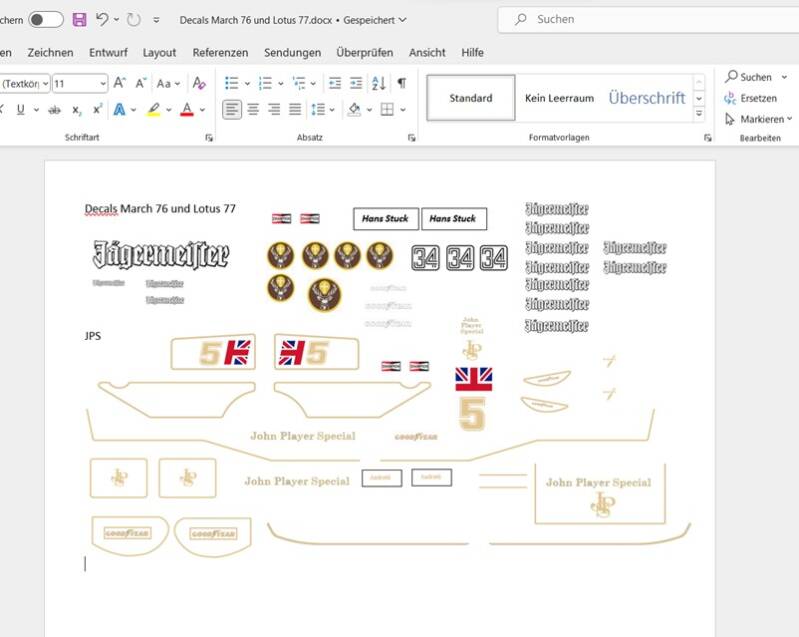Image resolution: width=799 pixels, height=637 pixels.
Task: Open the Hilfe tab
Action: 472,52
